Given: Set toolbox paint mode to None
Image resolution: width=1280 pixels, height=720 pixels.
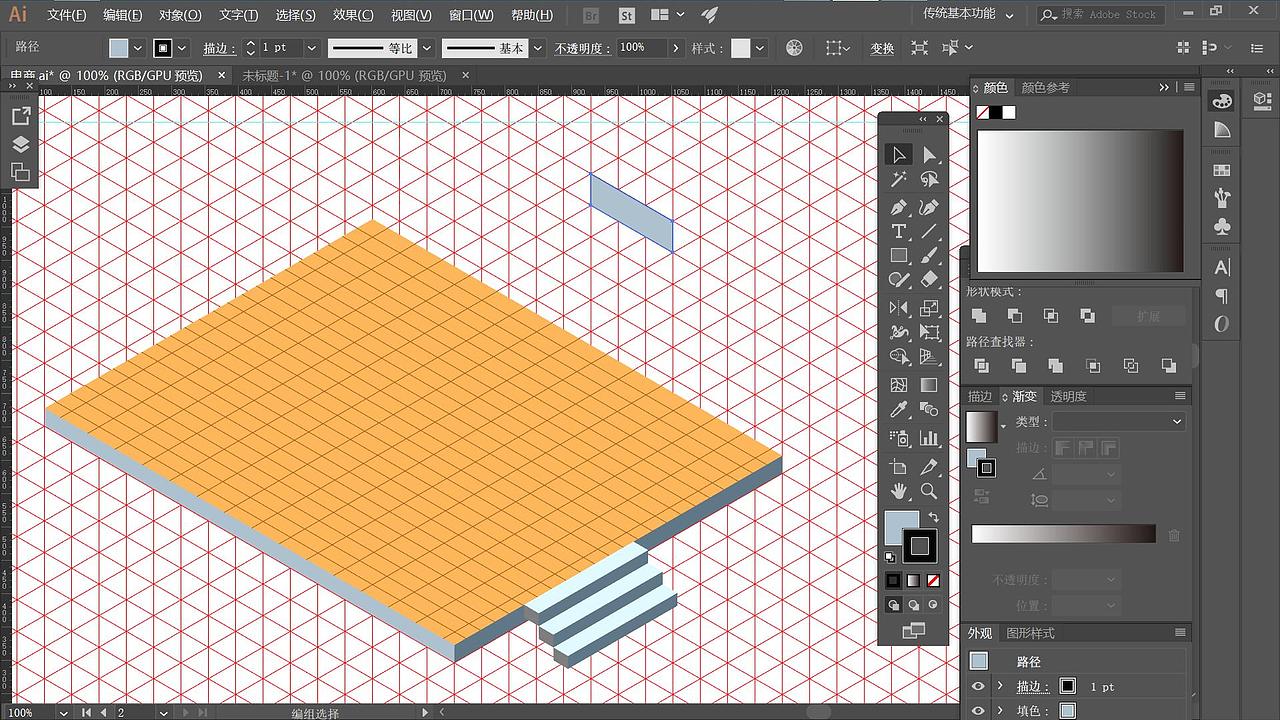Looking at the screenshot, I should coord(933,580).
